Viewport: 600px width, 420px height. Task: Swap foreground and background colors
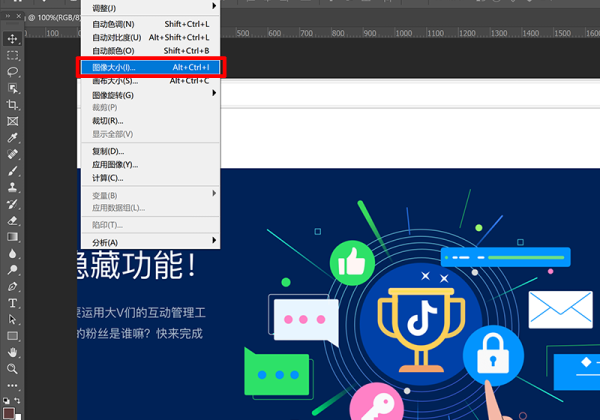18,400
